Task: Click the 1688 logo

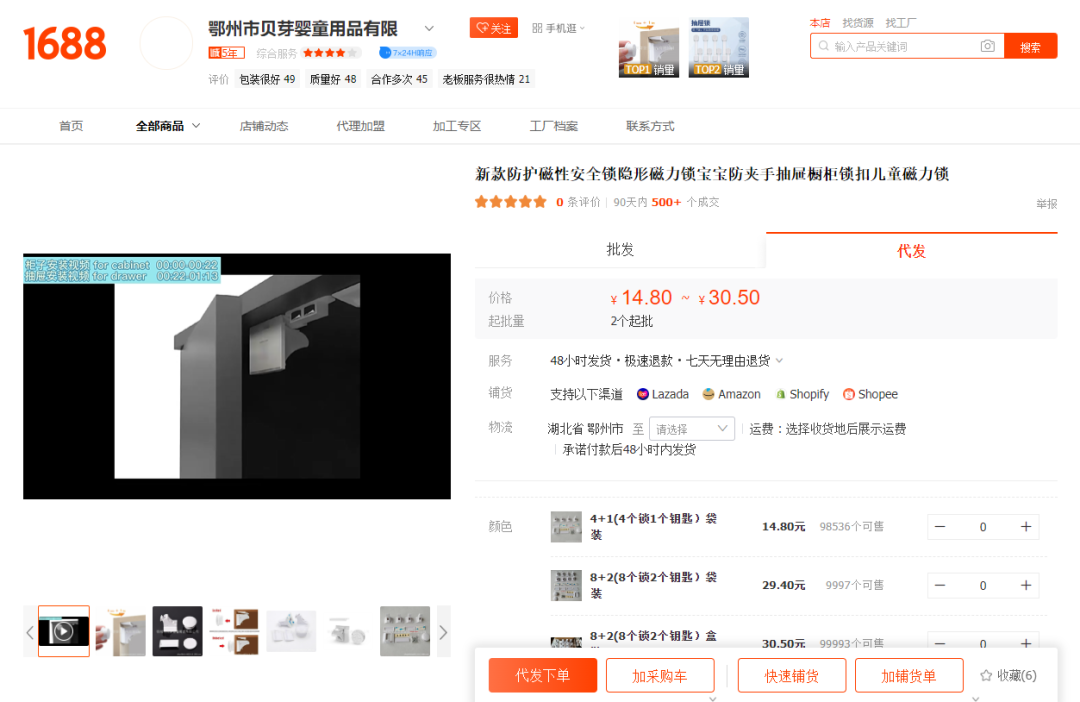Action: coord(65,43)
